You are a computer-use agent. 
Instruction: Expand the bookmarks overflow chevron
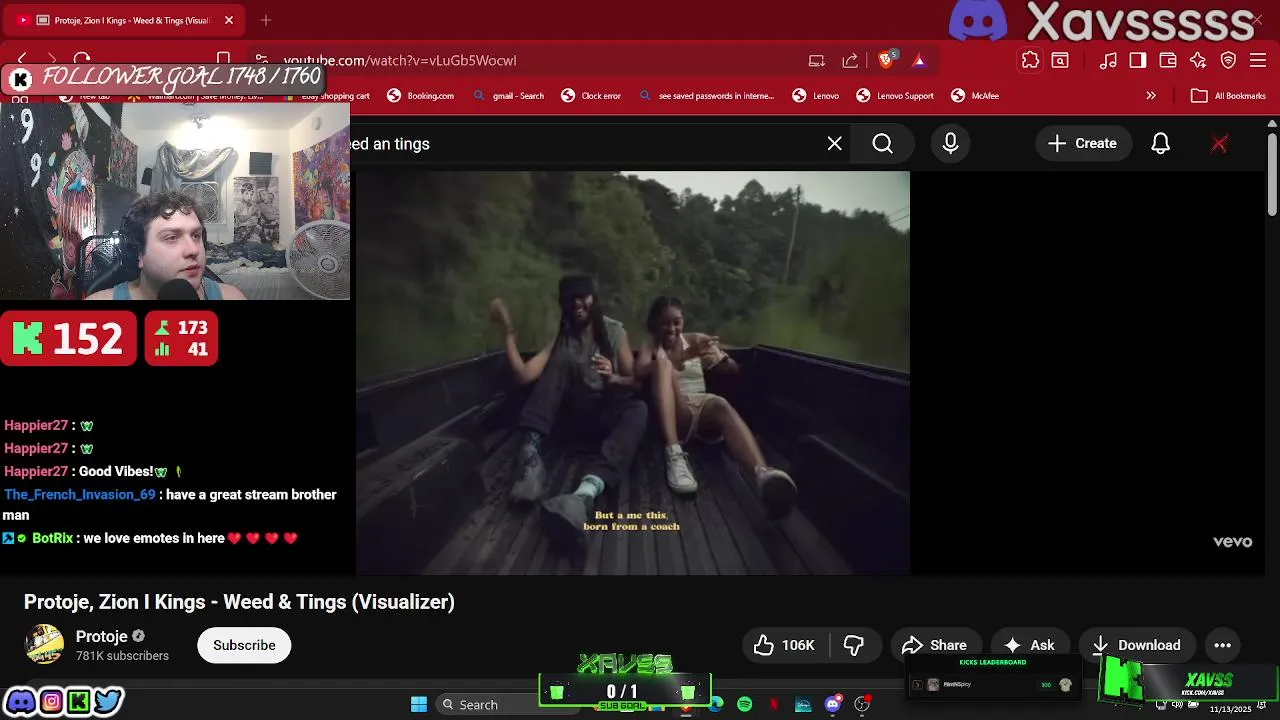[x=1151, y=96]
